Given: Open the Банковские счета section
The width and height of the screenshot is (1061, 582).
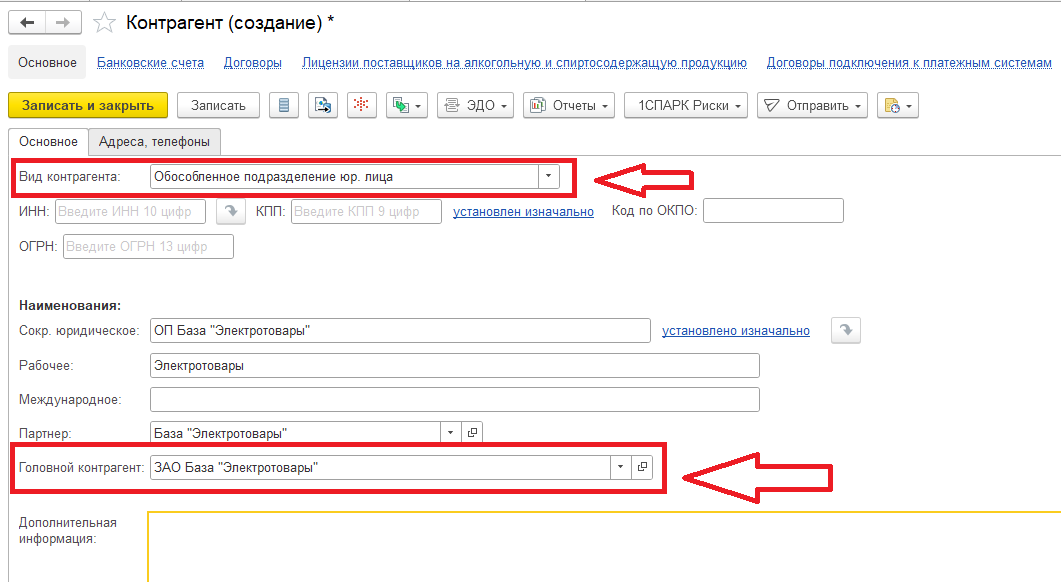Looking at the screenshot, I should click(150, 63).
